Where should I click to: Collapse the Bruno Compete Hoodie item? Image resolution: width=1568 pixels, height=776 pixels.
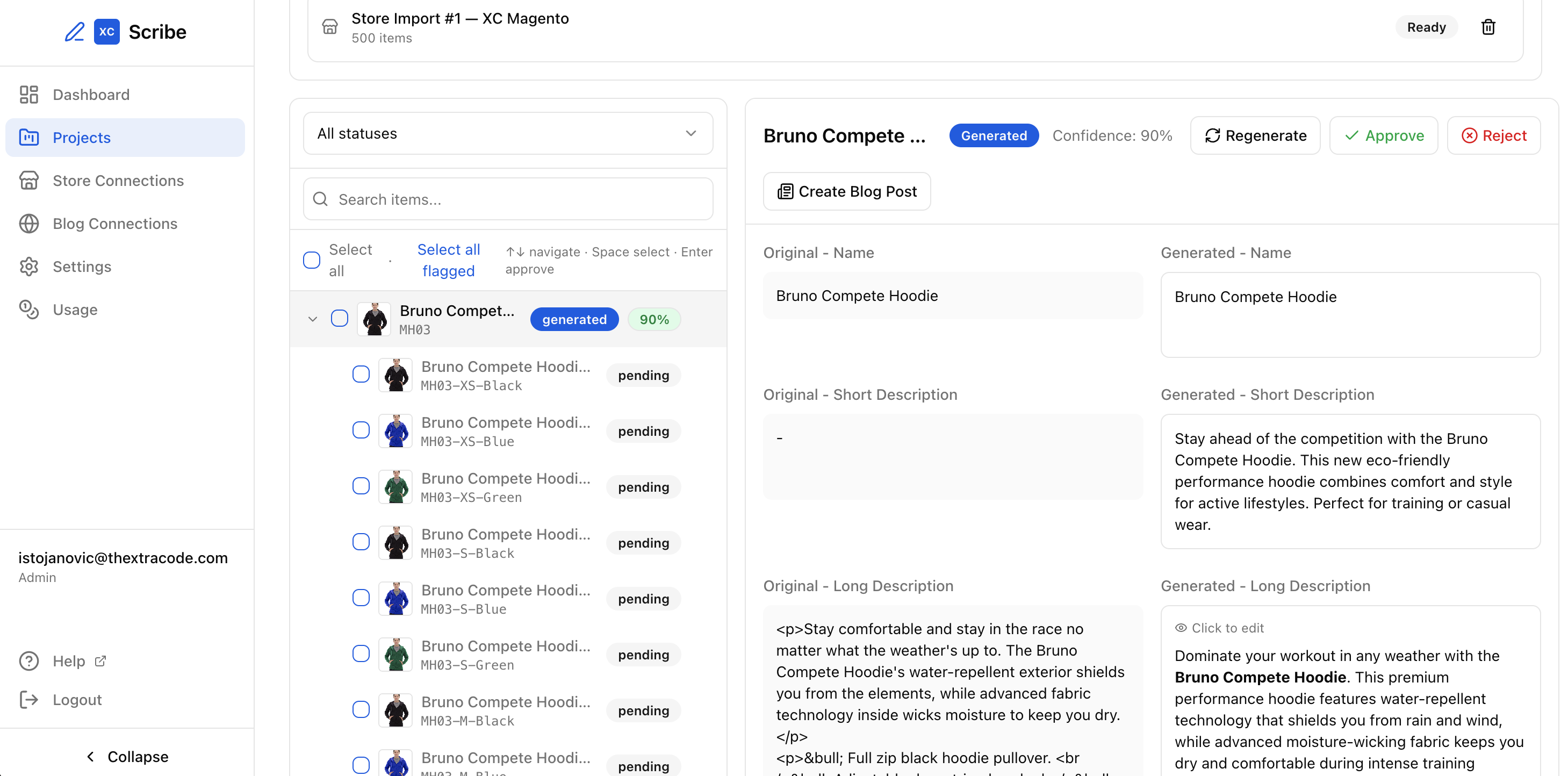point(312,318)
